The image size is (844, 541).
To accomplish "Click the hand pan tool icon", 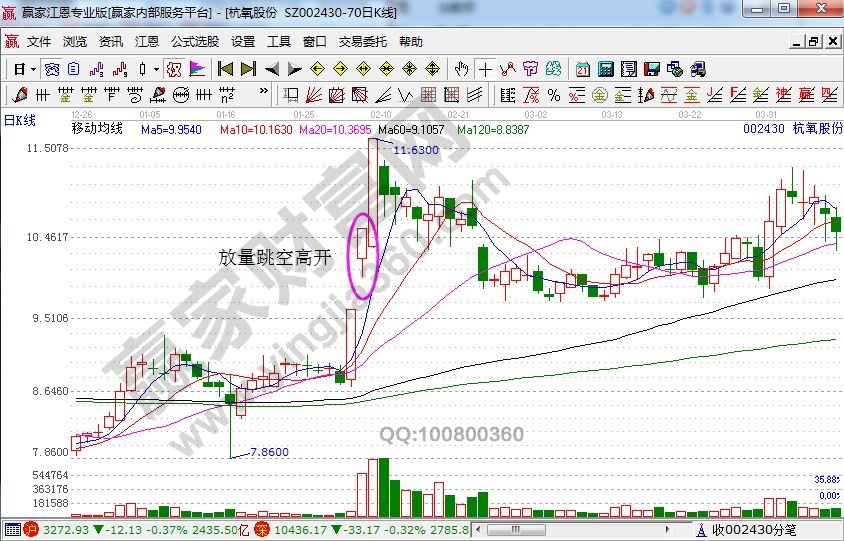I will point(461,69).
